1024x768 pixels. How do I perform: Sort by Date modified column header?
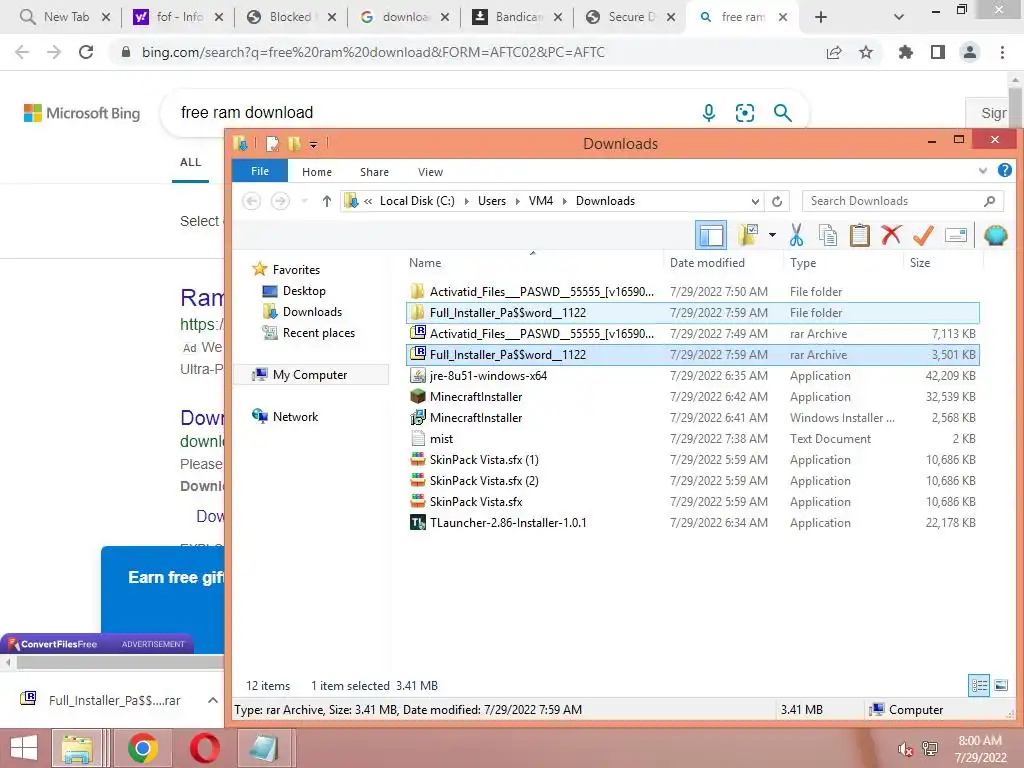pyautogui.click(x=707, y=263)
